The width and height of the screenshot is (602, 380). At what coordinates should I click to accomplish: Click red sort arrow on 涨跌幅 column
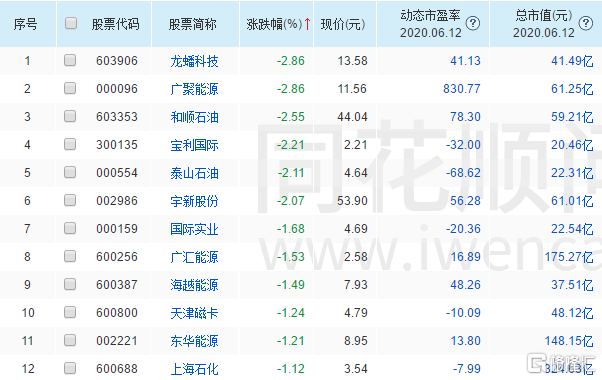(x=307, y=24)
